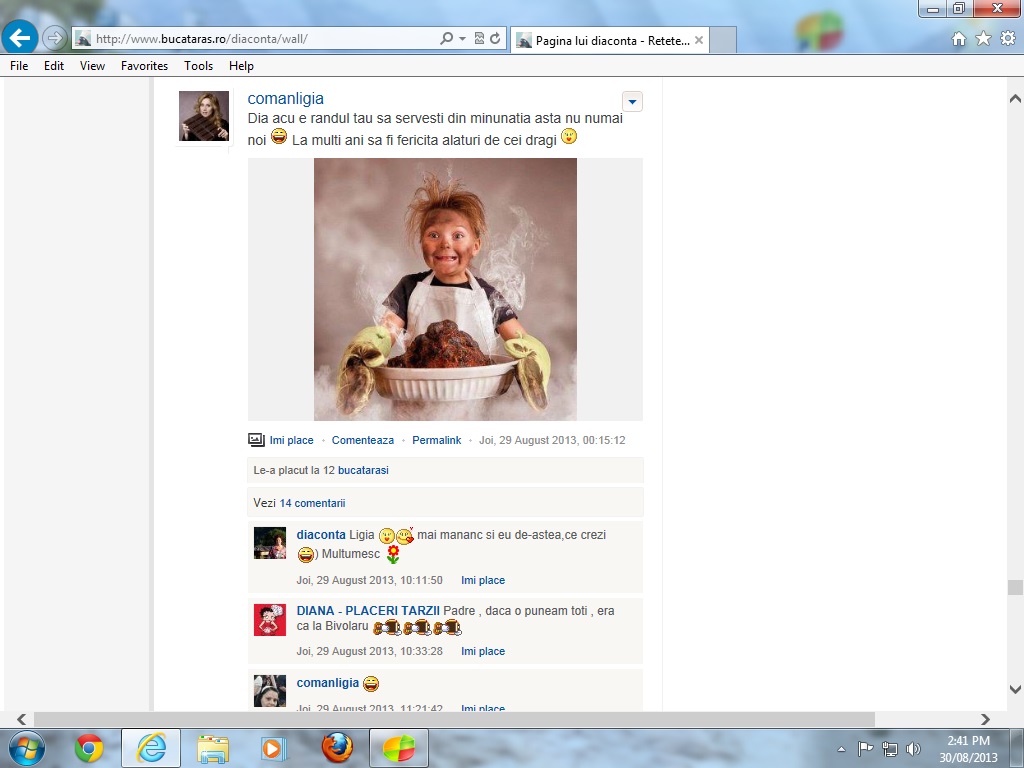This screenshot has width=1024, height=768.
Task: Open the Home page icon
Action: coord(959,39)
